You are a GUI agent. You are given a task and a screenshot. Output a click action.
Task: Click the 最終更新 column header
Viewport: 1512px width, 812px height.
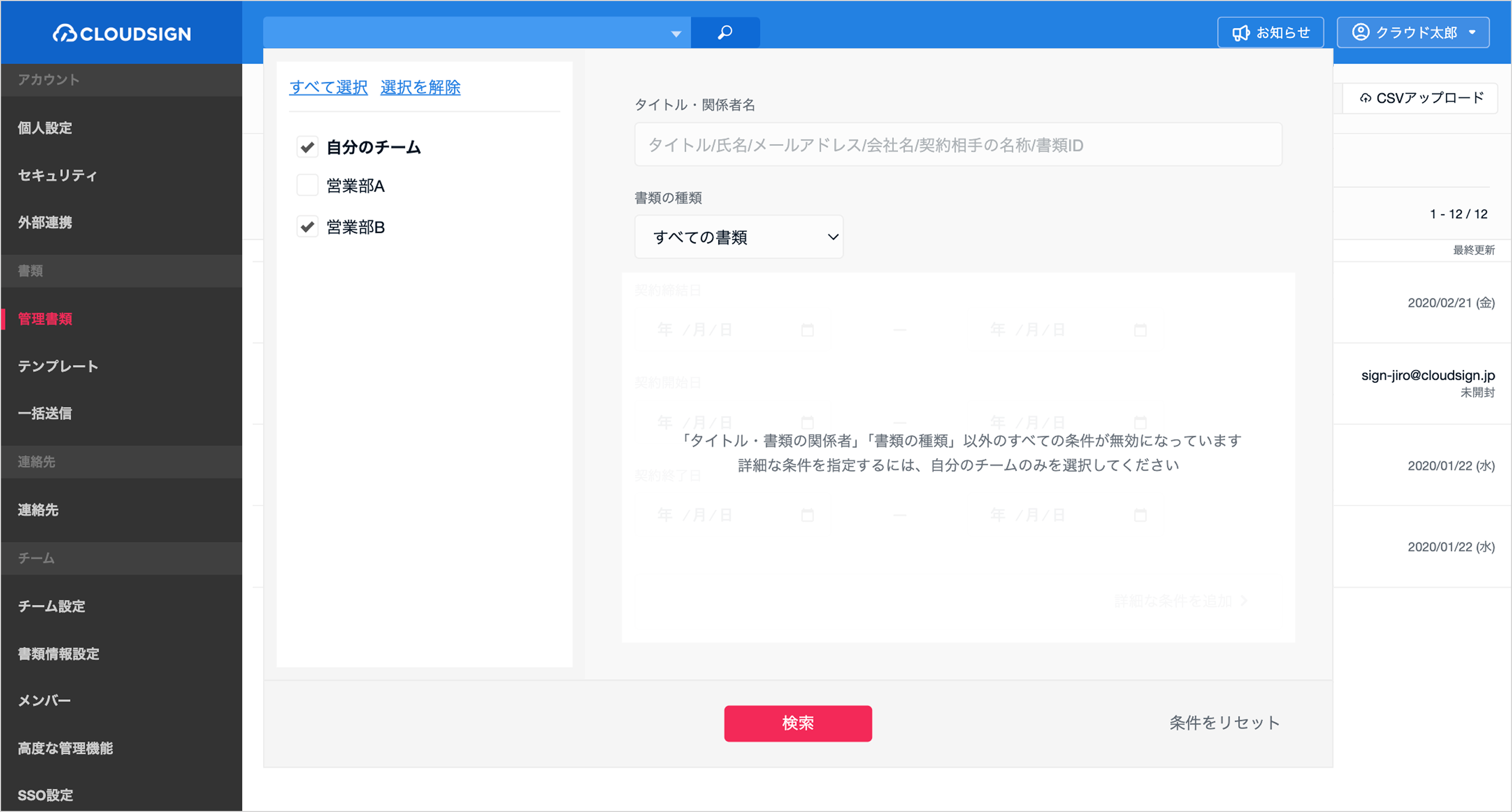1473,250
